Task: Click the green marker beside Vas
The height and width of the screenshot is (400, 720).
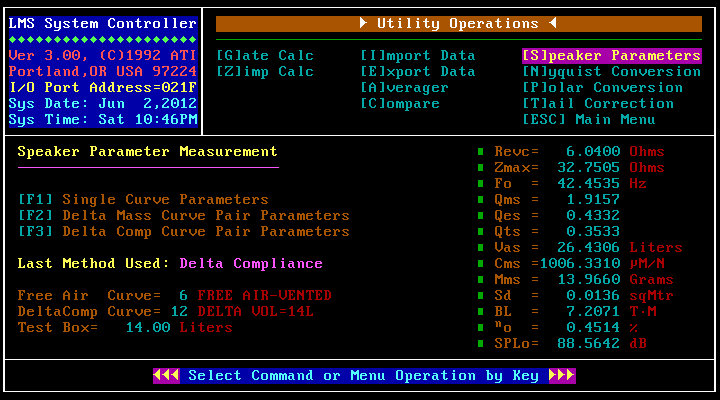Action: coord(480,248)
